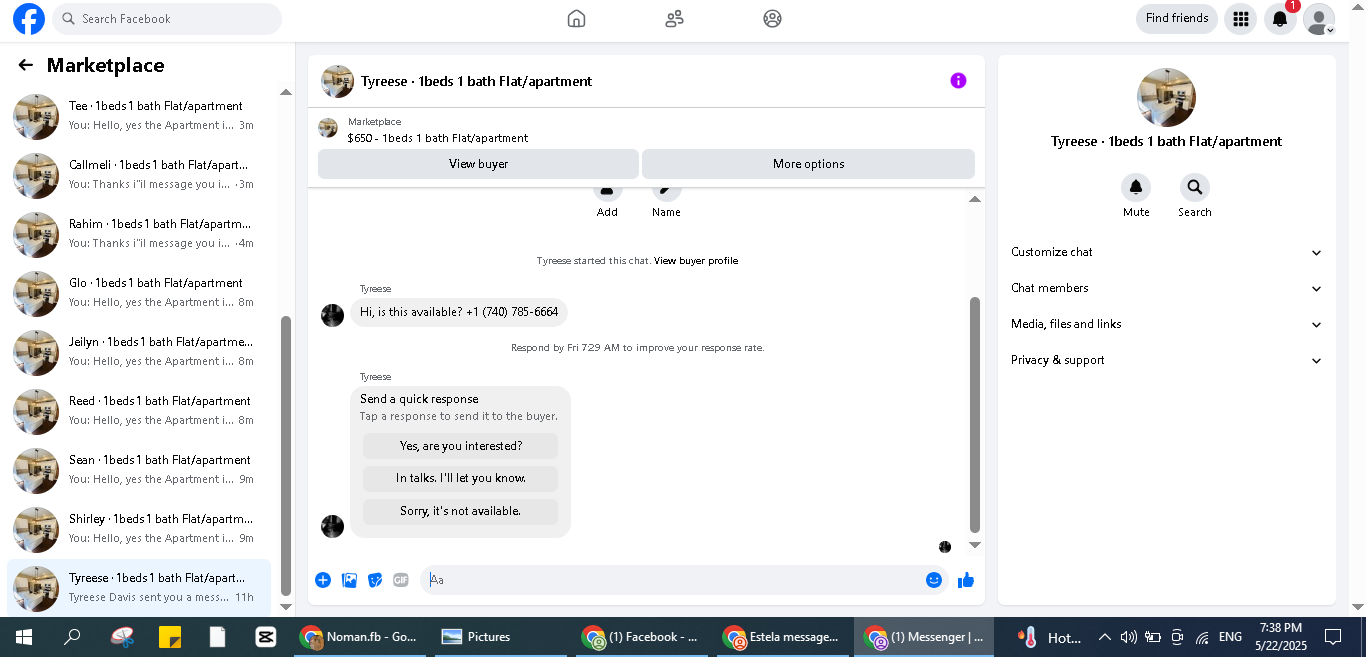The image size is (1366, 657).
Task: Open the Notifications bell icon
Action: click(1280, 19)
